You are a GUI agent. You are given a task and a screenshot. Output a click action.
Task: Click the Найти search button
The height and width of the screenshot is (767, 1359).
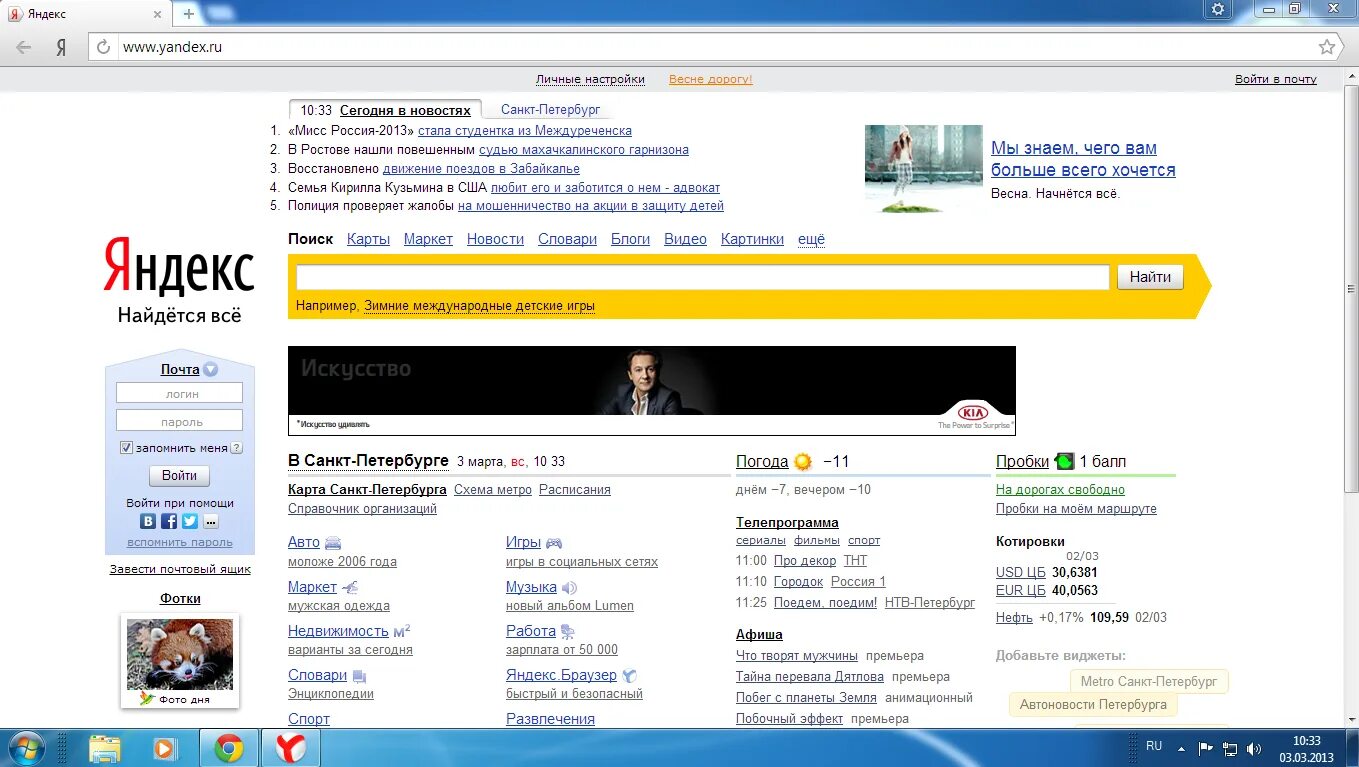pyautogui.click(x=1150, y=277)
